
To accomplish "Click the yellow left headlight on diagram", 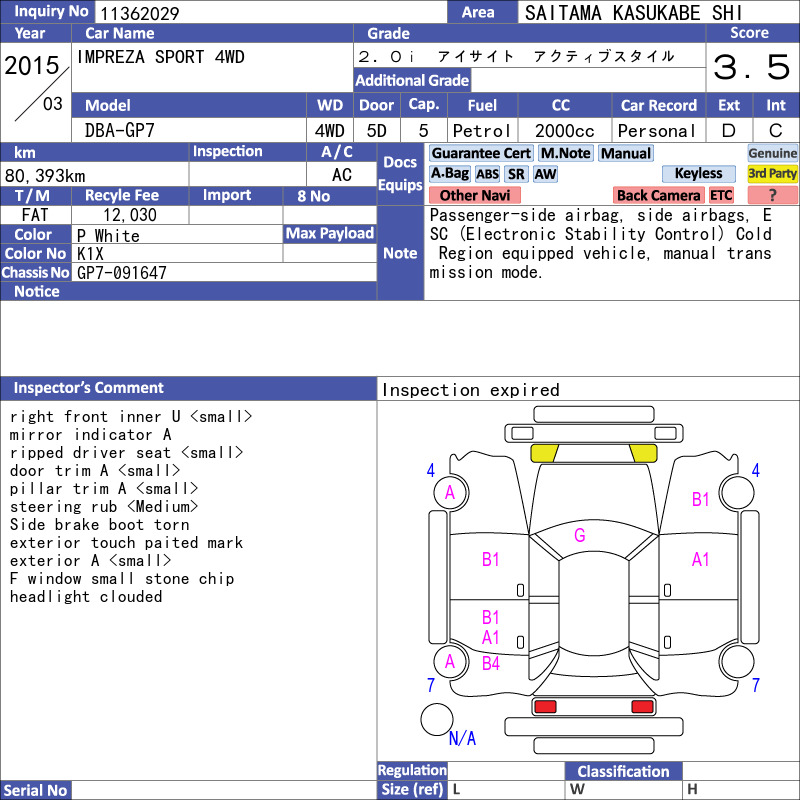I will click(544, 453).
